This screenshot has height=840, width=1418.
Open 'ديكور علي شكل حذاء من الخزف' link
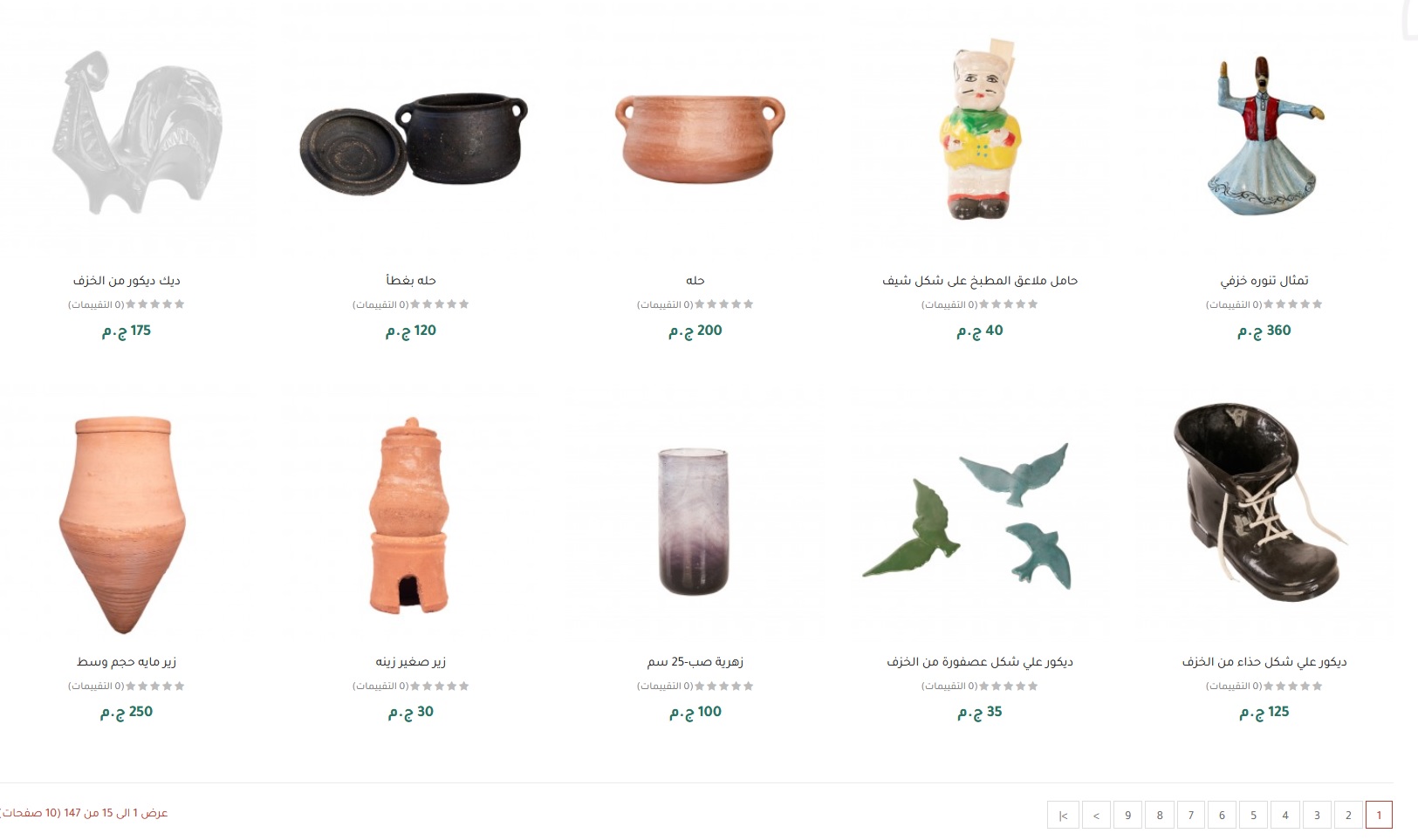tap(1264, 662)
